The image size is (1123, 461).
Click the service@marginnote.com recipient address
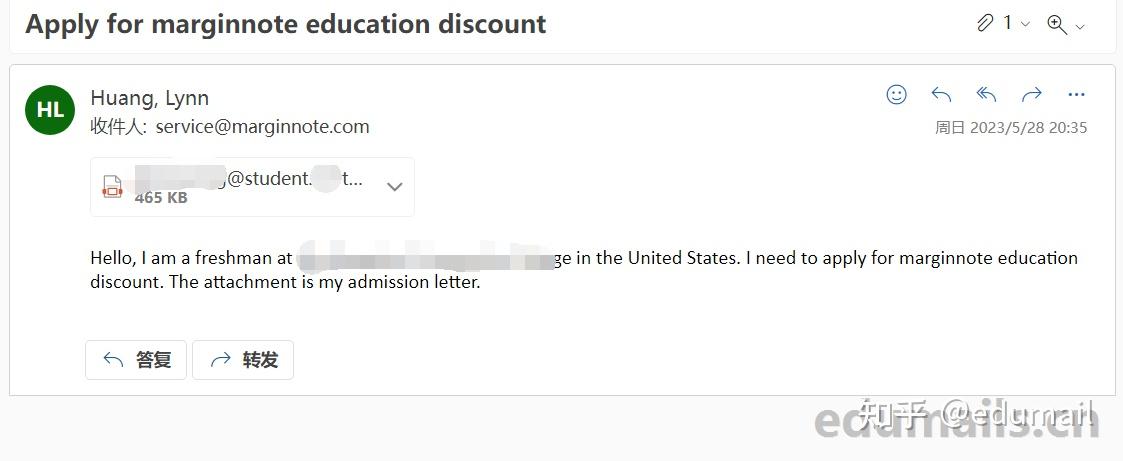coord(262,127)
